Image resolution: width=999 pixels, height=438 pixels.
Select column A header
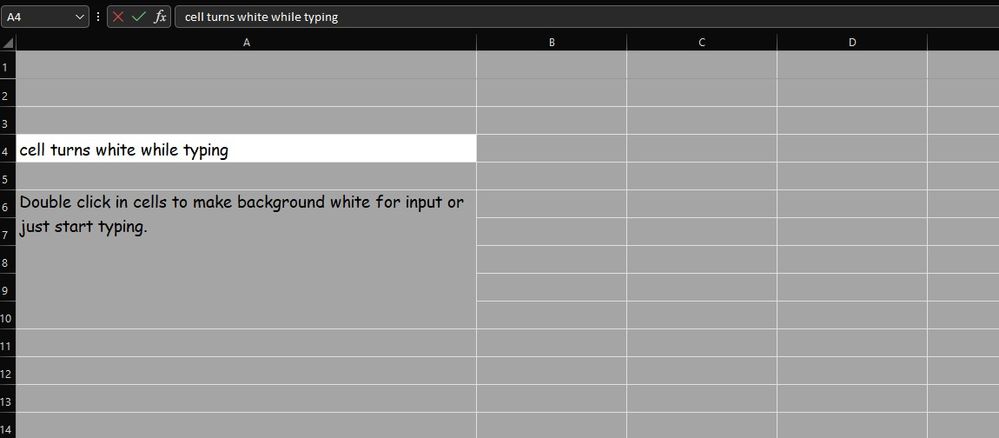246,42
